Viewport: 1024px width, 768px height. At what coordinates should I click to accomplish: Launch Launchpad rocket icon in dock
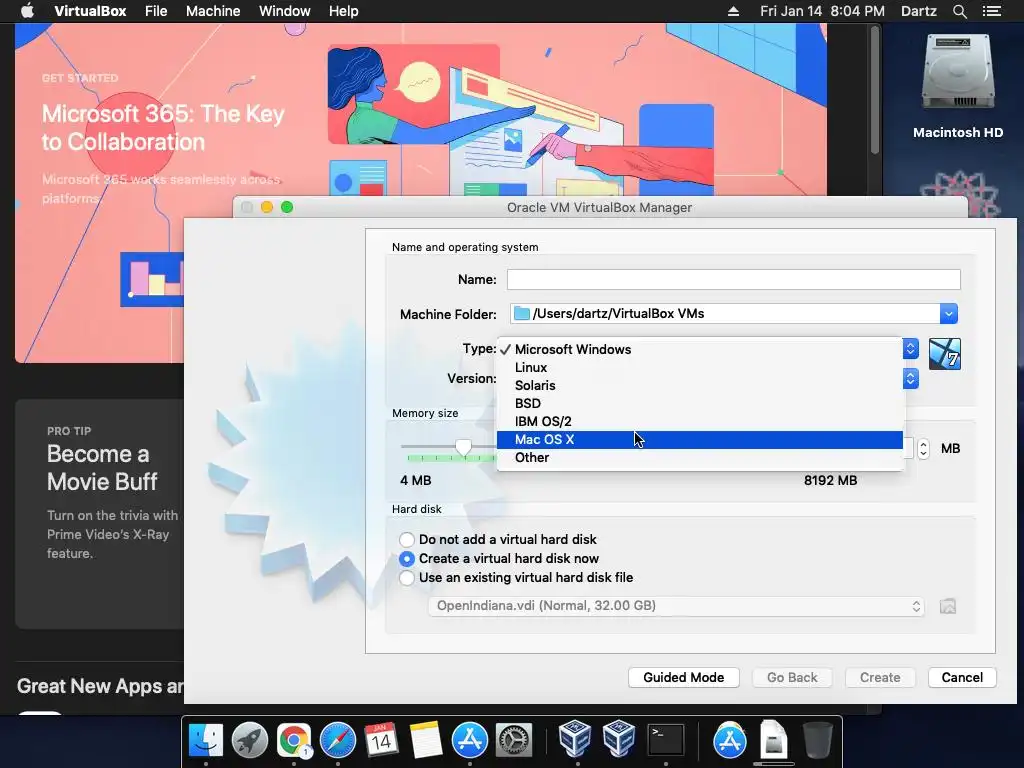[x=249, y=741]
